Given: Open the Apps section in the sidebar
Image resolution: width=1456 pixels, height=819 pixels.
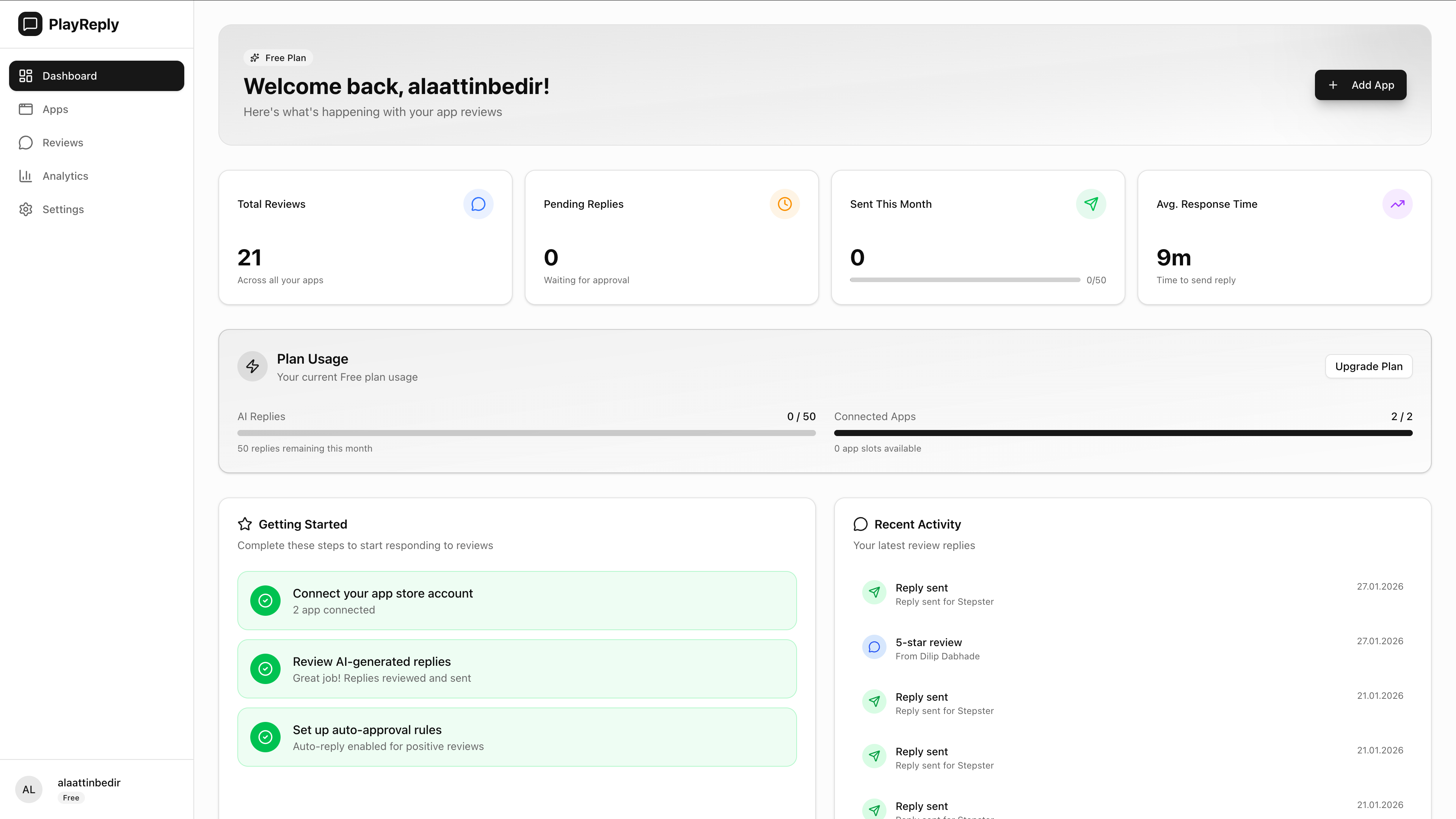Looking at the screenshot, I should point(55,109).
